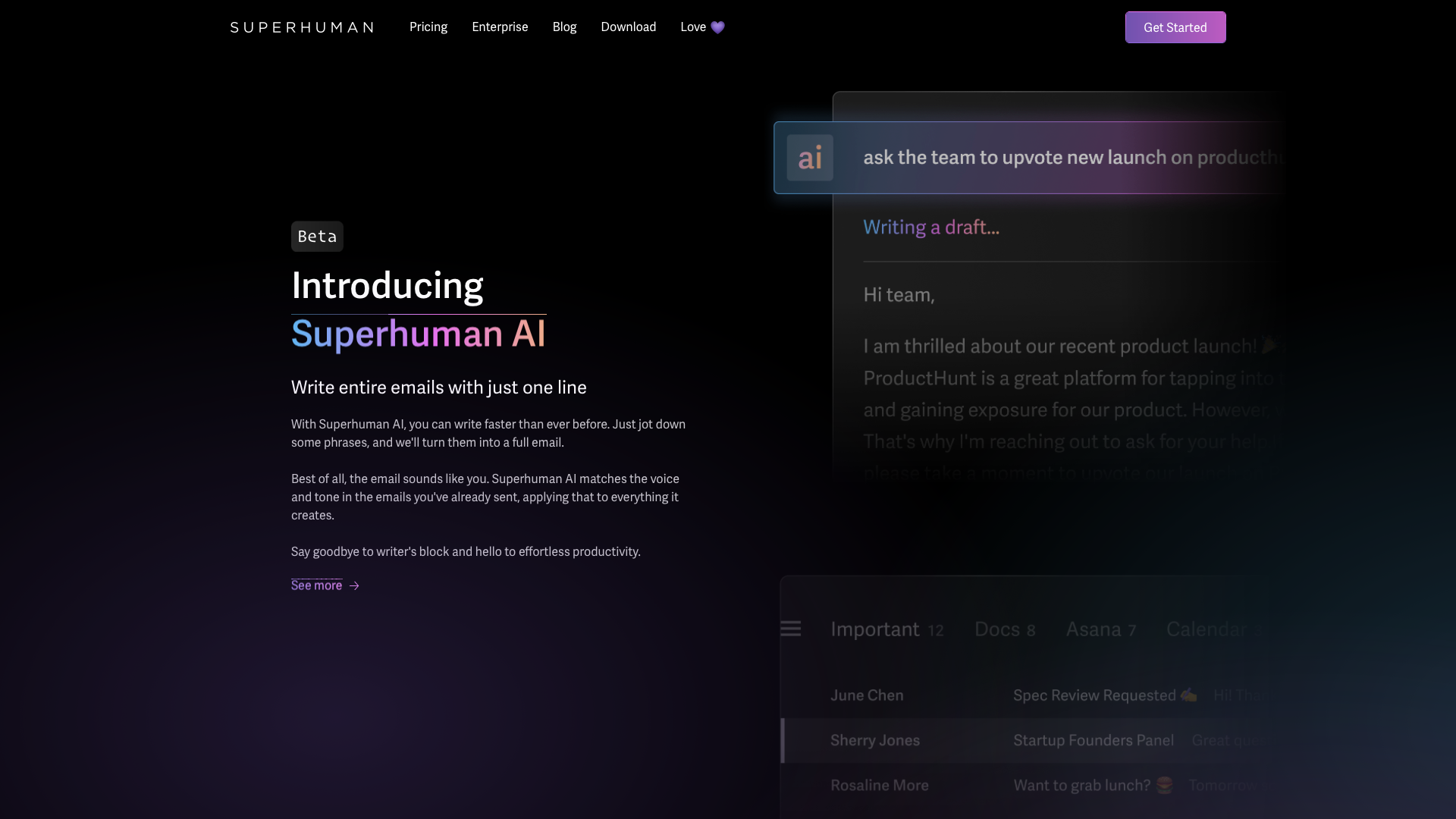The width and height of the screenshot is (1456, 819).
Task: Click the Spec Review Requested subject
Action: 1094,695
